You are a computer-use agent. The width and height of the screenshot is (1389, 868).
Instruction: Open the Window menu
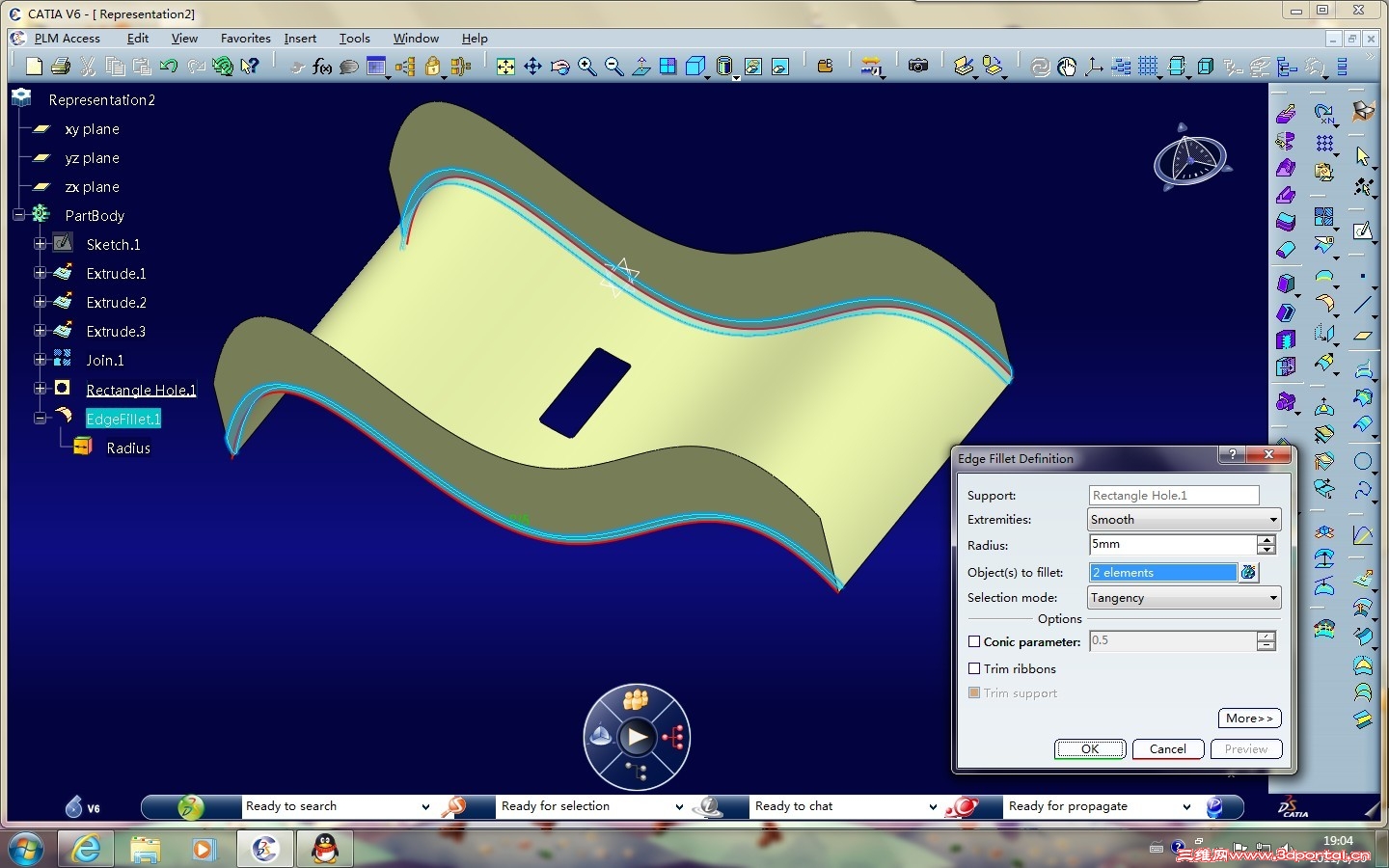[416, 39]
